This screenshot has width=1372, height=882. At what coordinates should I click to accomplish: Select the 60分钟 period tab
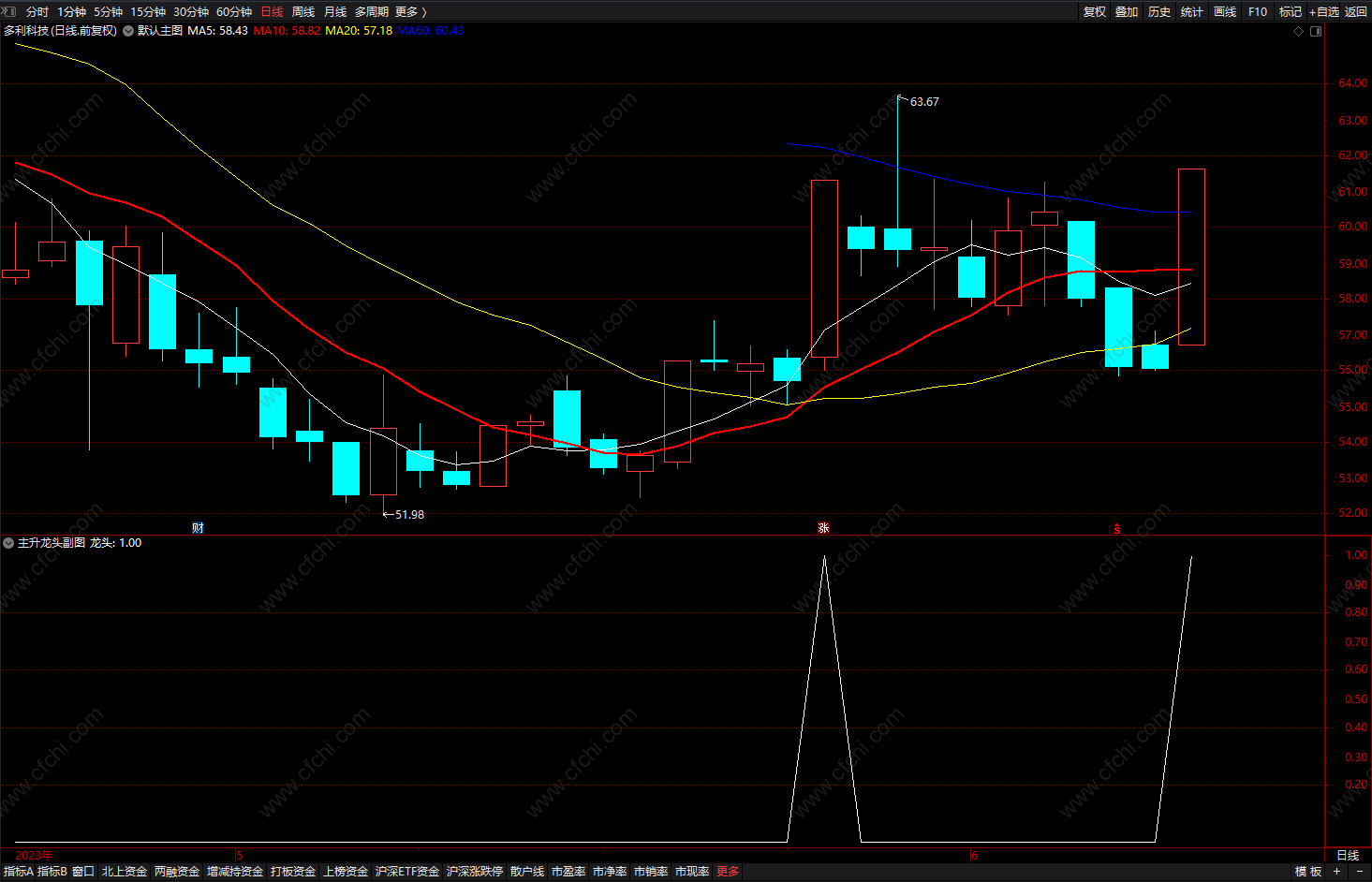pos(233,12)
